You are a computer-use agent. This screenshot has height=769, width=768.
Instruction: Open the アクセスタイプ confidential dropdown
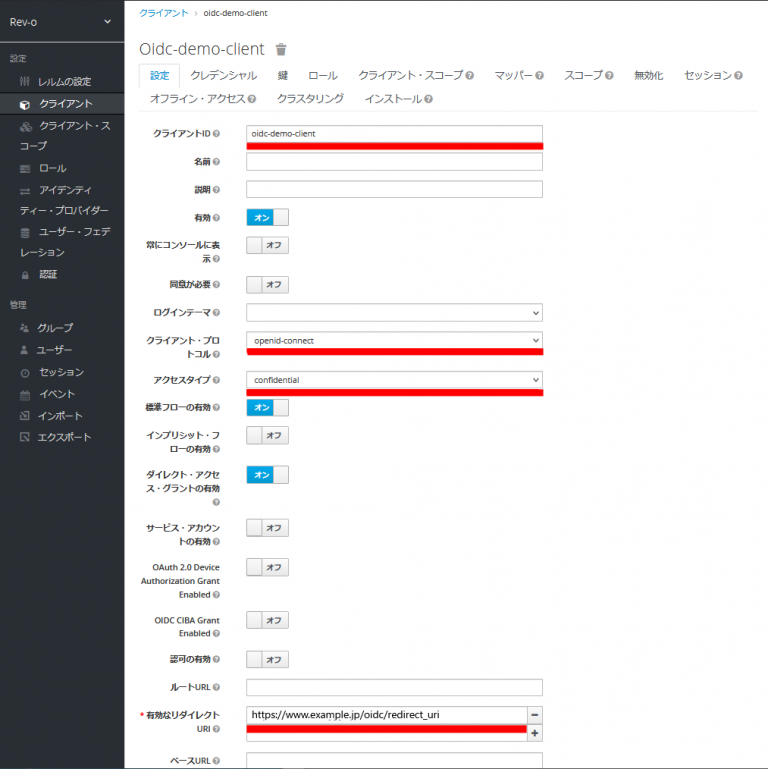[x=394, y=380]
